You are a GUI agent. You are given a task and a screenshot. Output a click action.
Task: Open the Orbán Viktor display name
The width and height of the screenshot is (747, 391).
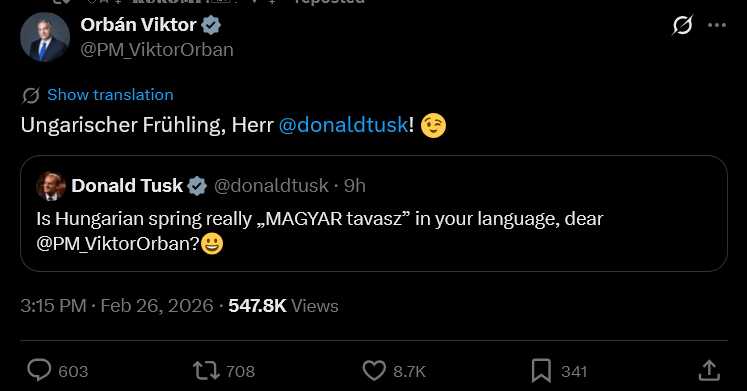click(138, 25)
